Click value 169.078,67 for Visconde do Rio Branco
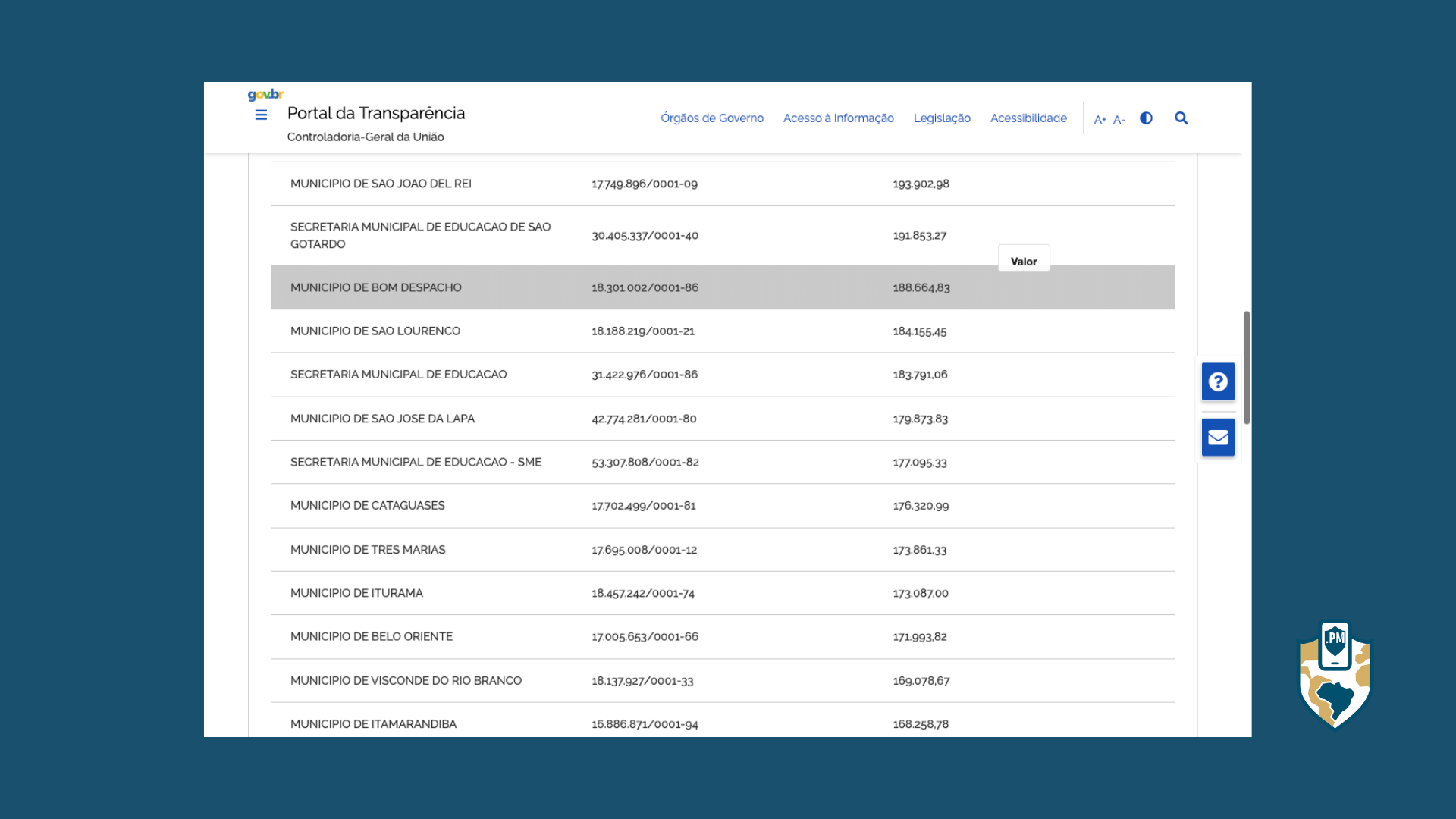 click(921, 681)
